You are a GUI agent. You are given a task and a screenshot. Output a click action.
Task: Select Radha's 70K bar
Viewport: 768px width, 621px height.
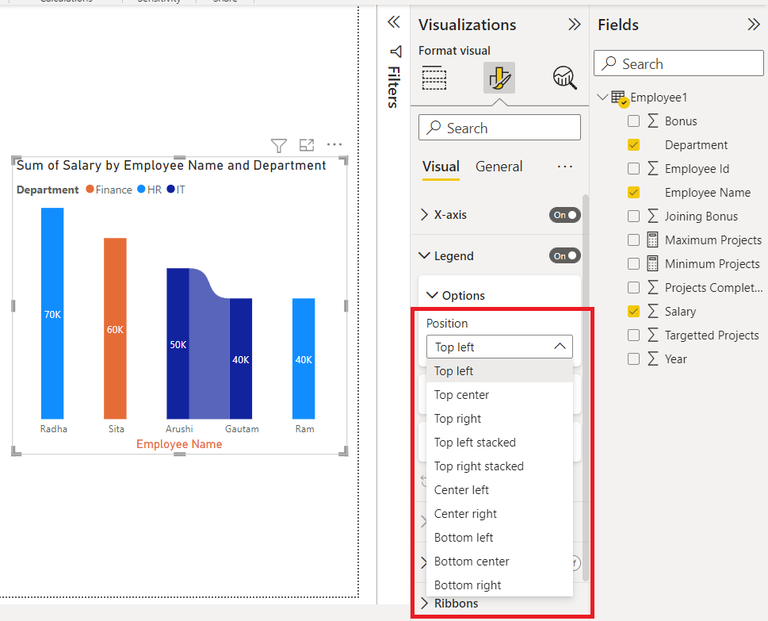coord(52,313)
